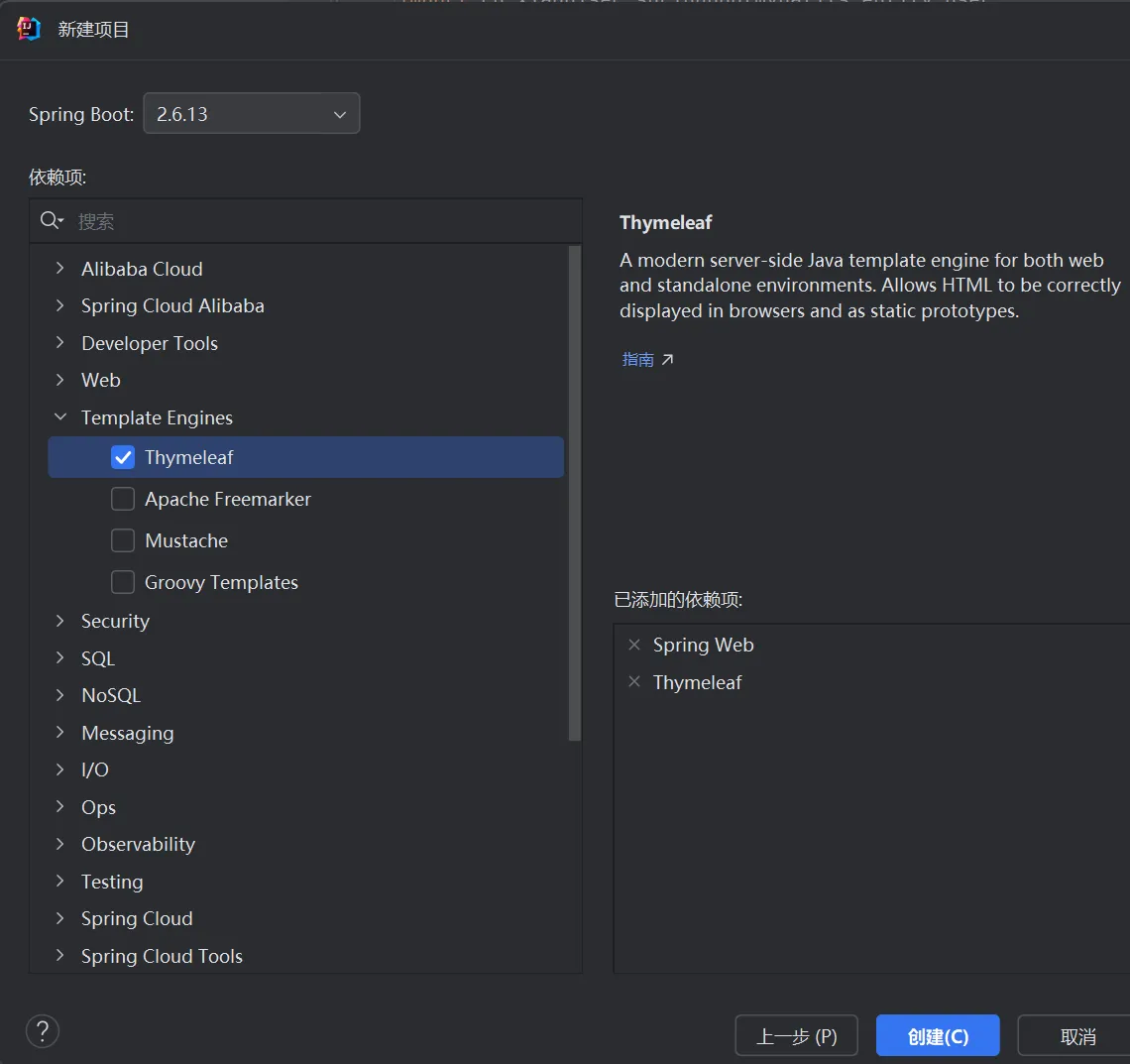Viewport: 1130px width, 1064px height.
Task: Open the help question mark icon
Action: (43, 1031)
